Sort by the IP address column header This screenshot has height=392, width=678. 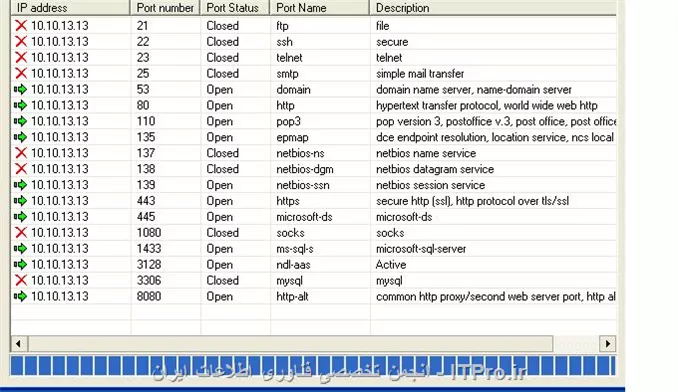click(x=70, y=8)
